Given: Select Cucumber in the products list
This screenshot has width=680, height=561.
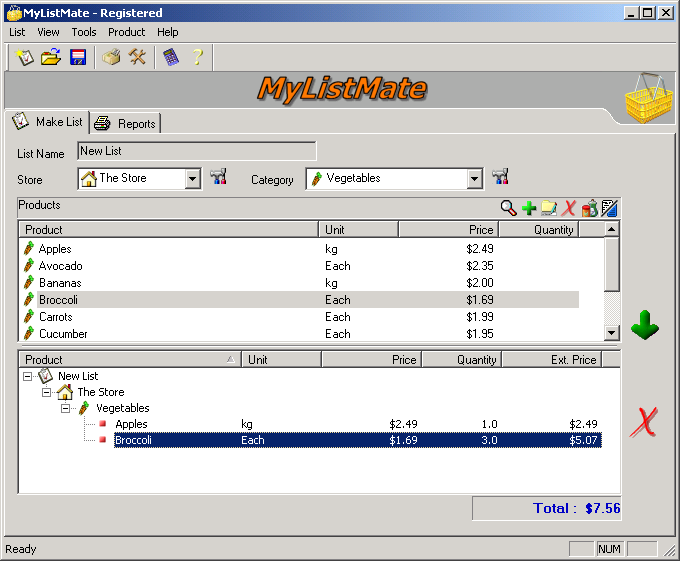Looking at the screenshot, I should (299, 333).
